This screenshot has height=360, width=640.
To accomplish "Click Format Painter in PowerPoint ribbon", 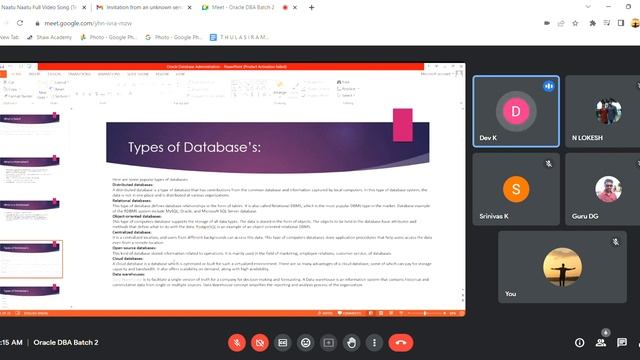I will point(18,96).
